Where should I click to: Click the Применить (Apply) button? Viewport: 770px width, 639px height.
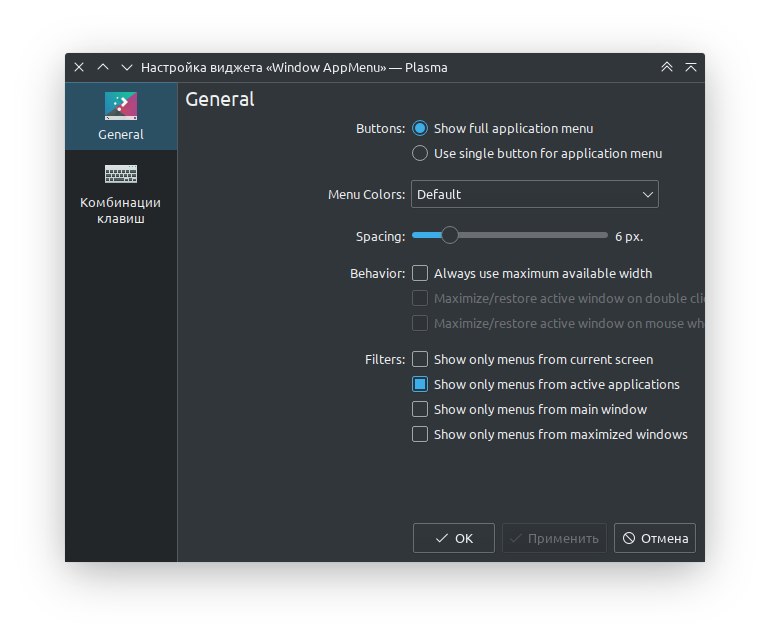click(554, 538)
